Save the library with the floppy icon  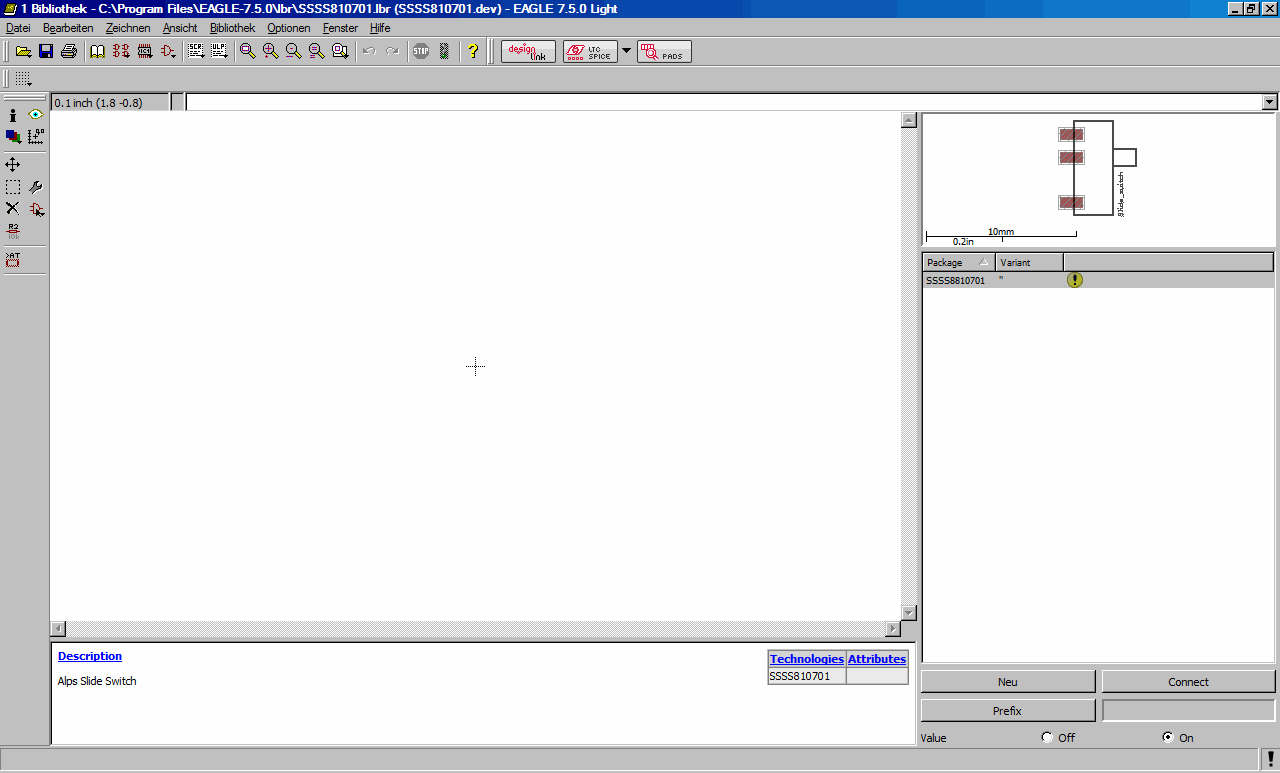point(46,51)
